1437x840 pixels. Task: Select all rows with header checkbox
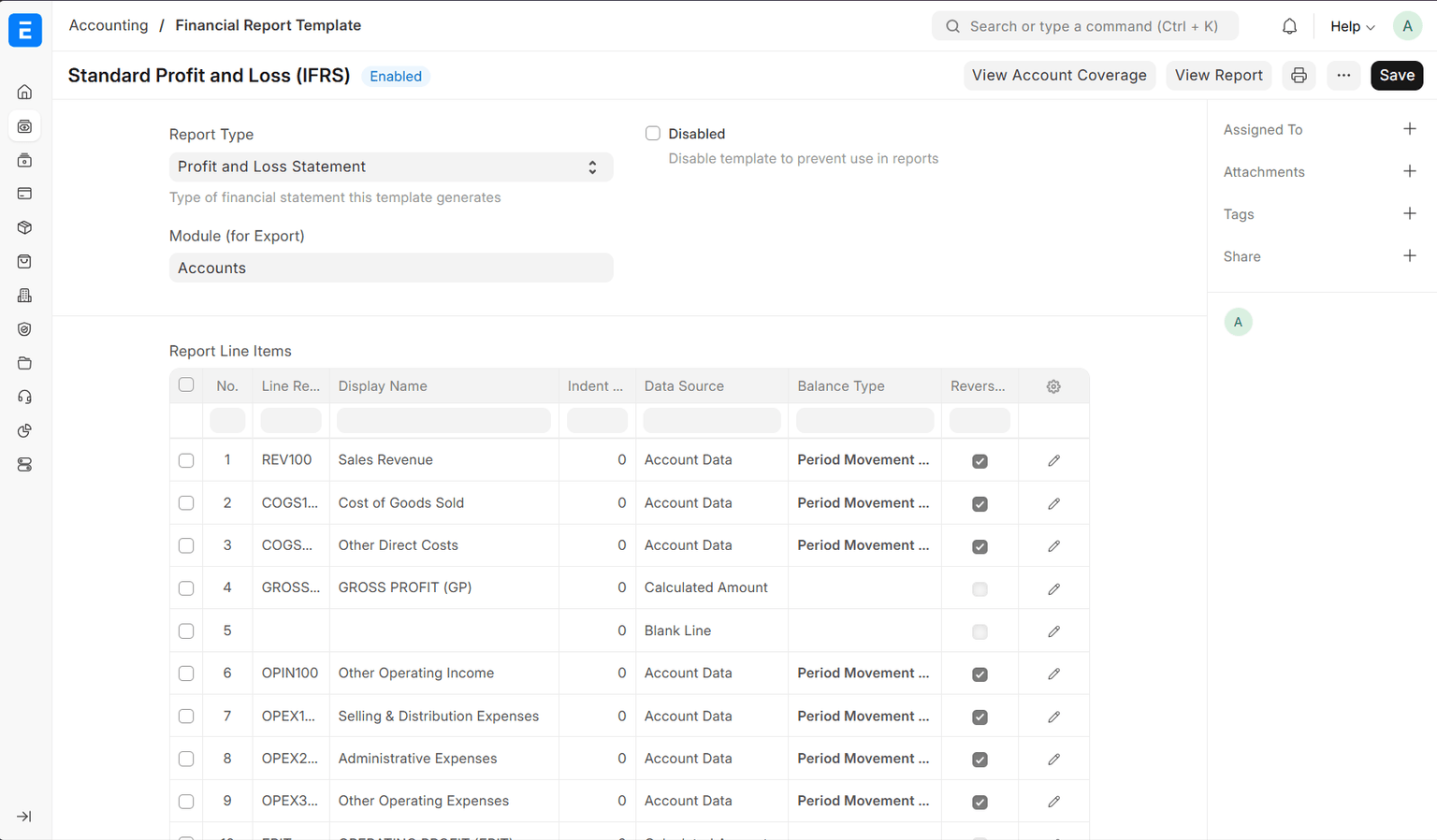pyautogui.click(x=186, y=385)
